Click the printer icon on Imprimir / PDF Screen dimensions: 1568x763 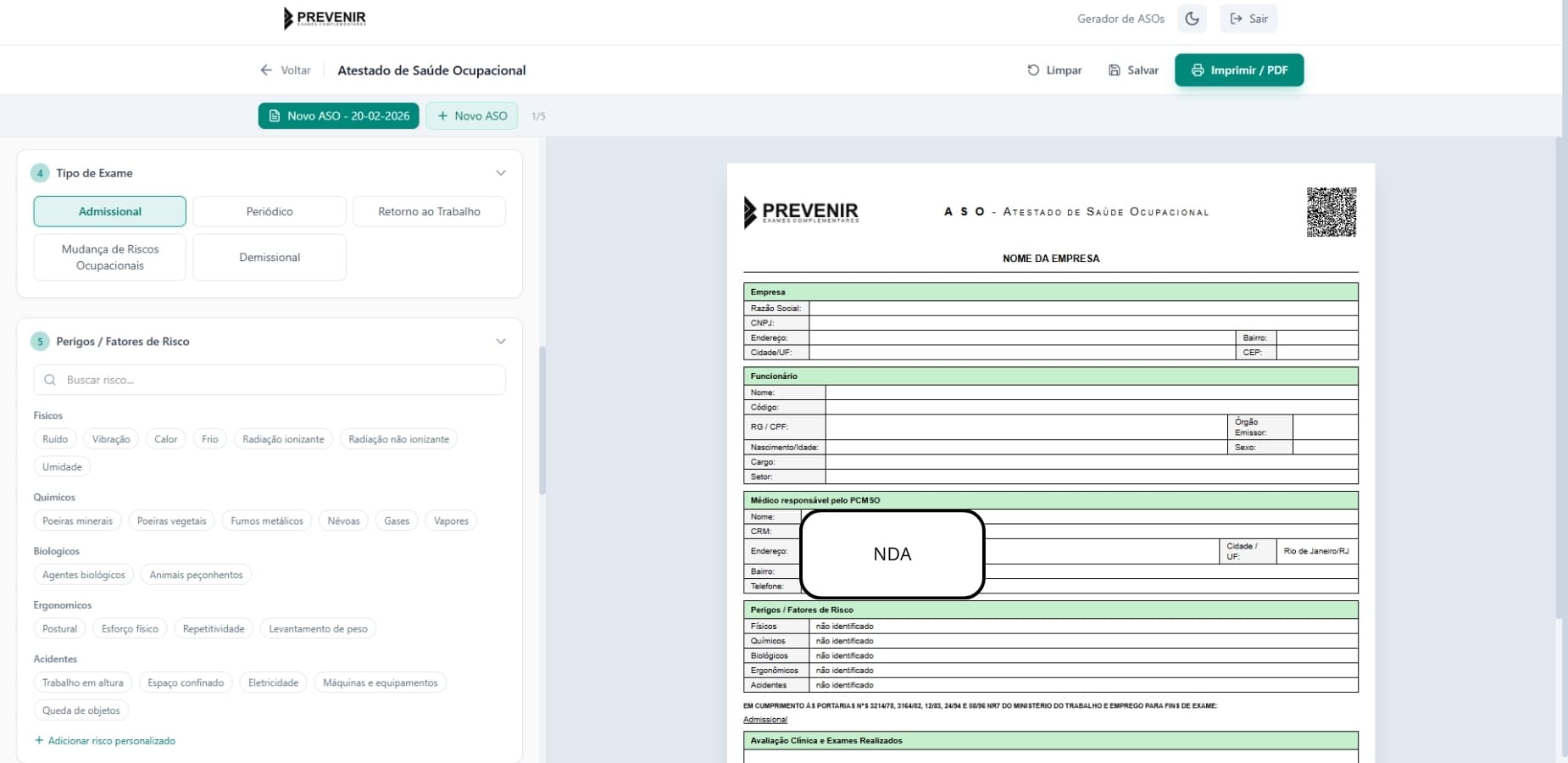pyautogui.click(x=1197, y=70)
